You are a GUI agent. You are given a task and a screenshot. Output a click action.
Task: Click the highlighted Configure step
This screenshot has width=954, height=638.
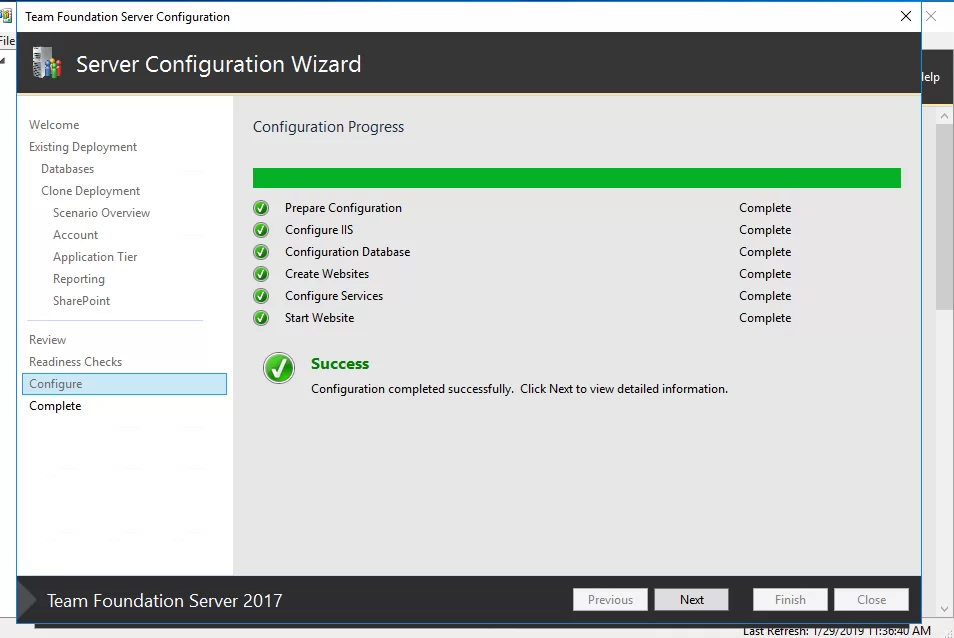124,384
